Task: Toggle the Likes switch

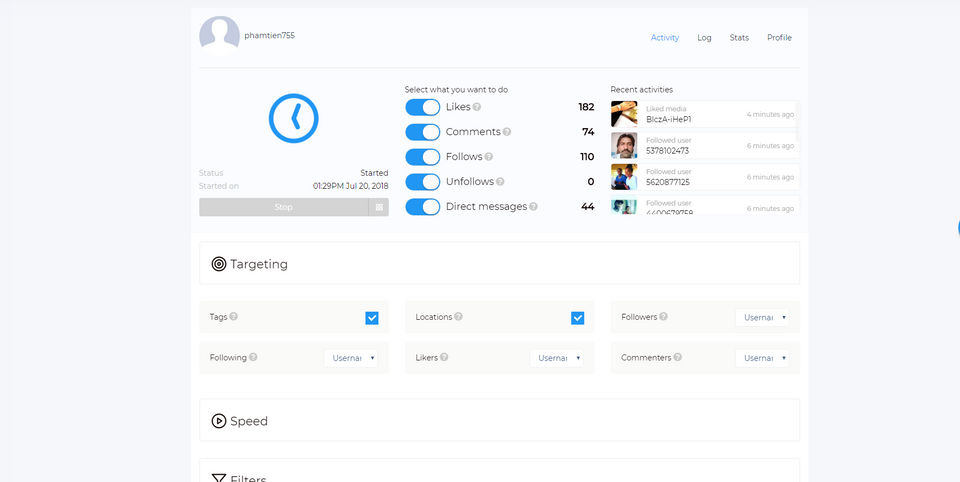Action: 422,107
